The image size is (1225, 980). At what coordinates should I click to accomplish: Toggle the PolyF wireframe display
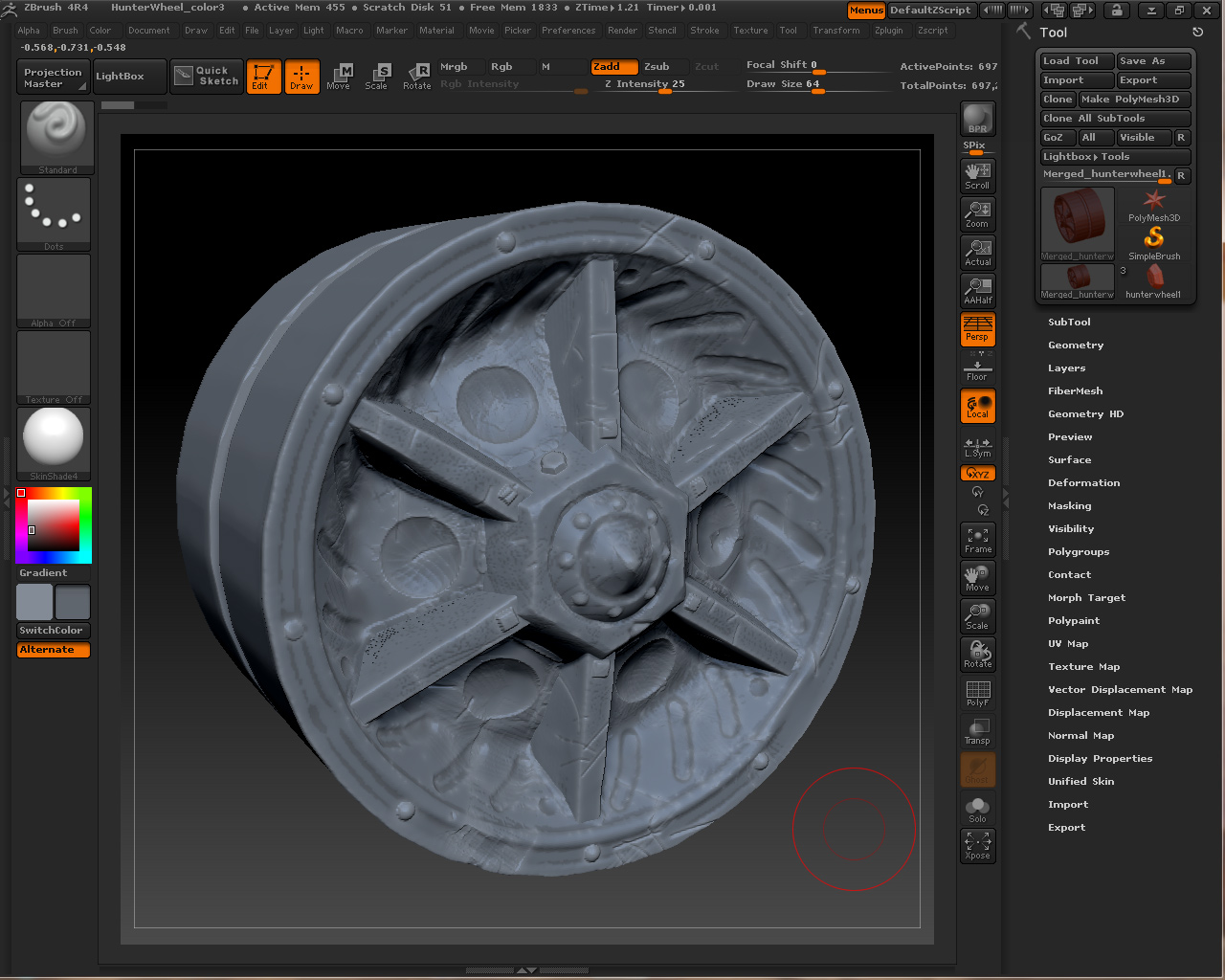[x=977, y=693]
